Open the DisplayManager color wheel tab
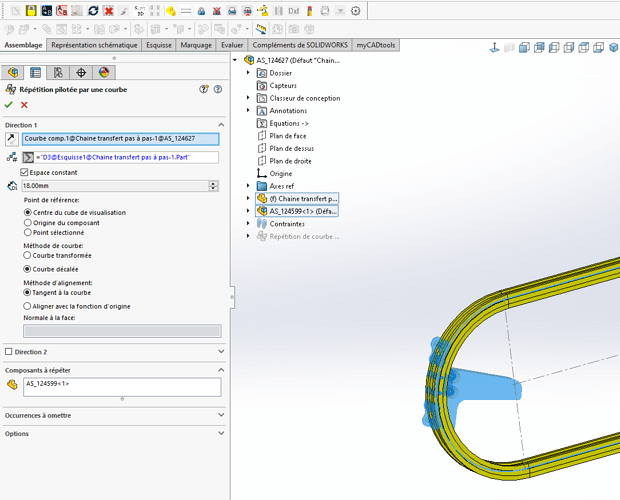Screen dimensions: 620x500 [x=104, y=72]
